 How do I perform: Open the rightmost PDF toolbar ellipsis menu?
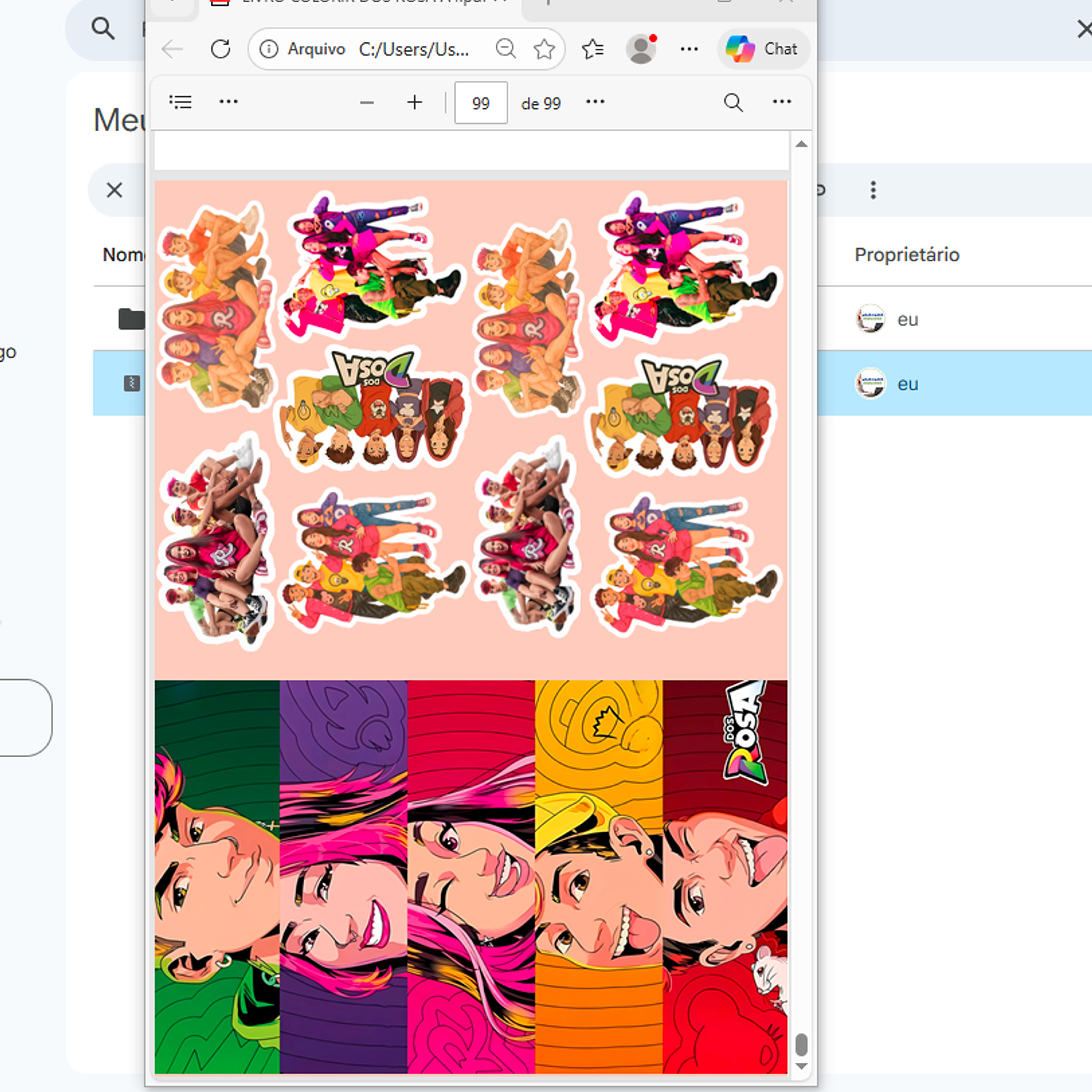[781, 102]
